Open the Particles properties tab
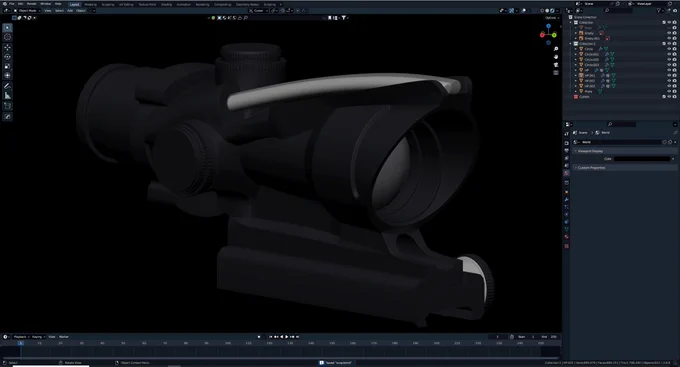Viewport: 680px width, 367px height. (x=566, y=207)
